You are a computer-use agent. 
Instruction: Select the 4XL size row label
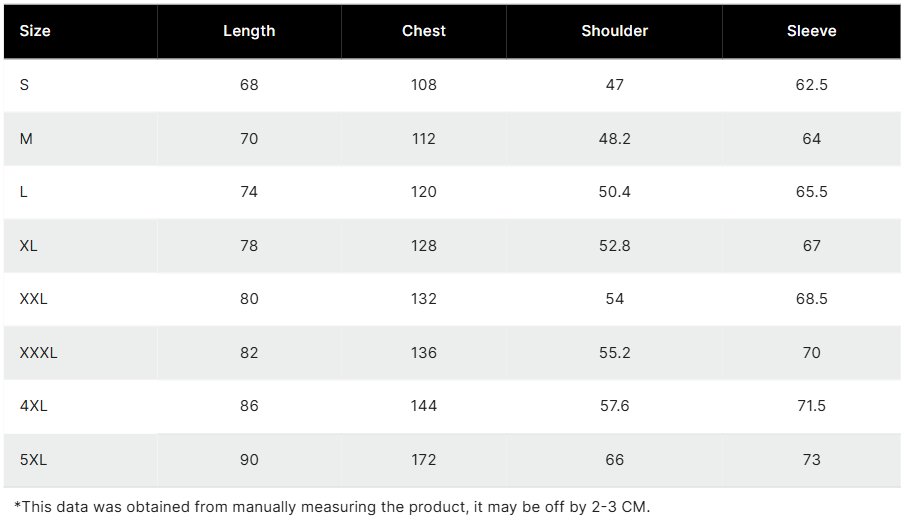(34, 406)
